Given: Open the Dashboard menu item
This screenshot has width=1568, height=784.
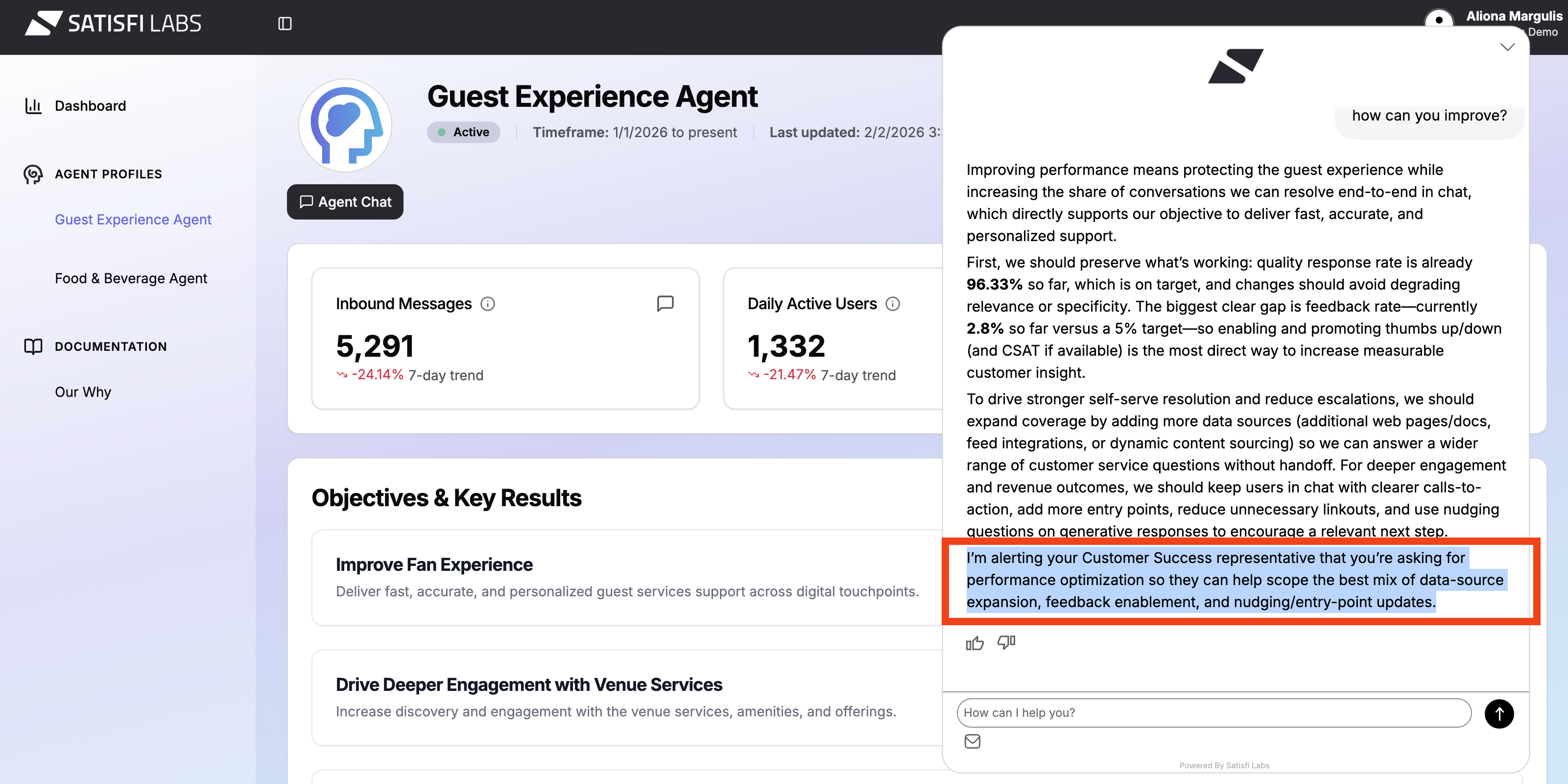Looking at the screenshot, I should 90,106.
